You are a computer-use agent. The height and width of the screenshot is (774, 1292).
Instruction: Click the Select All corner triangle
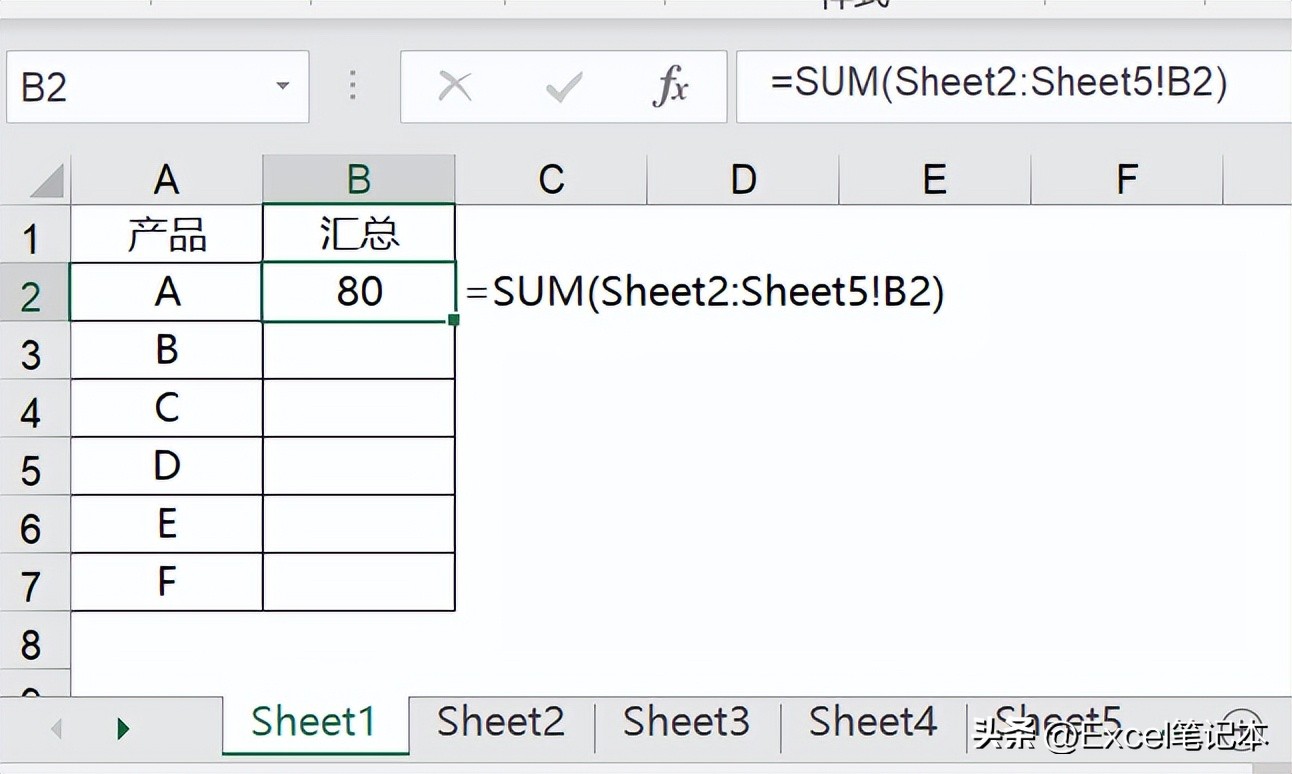pyautogui.click(x=46, y=181)
